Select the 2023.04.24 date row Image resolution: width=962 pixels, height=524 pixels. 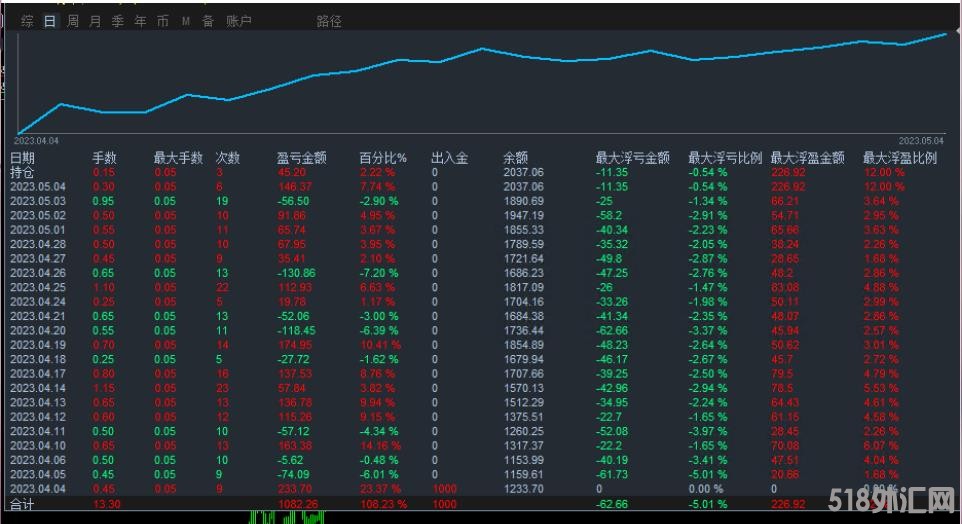[37, 302]
